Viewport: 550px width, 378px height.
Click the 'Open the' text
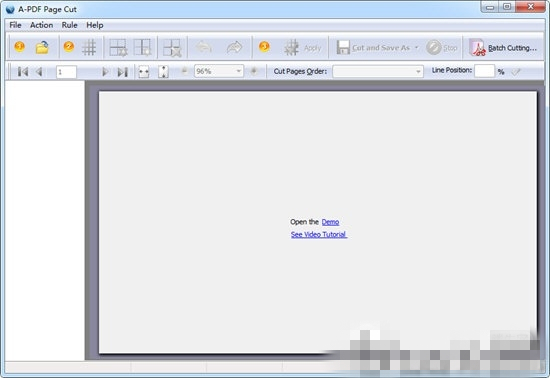point(304,222)
